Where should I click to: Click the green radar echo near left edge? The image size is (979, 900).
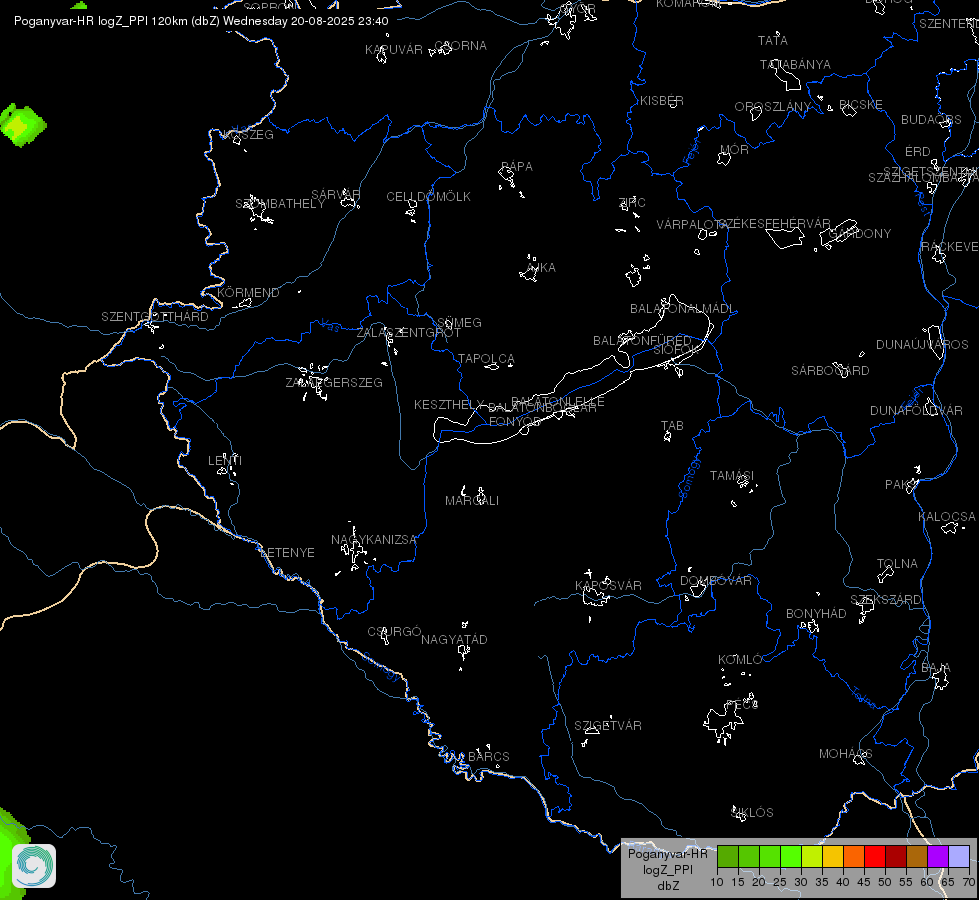(x=22, y=126)
